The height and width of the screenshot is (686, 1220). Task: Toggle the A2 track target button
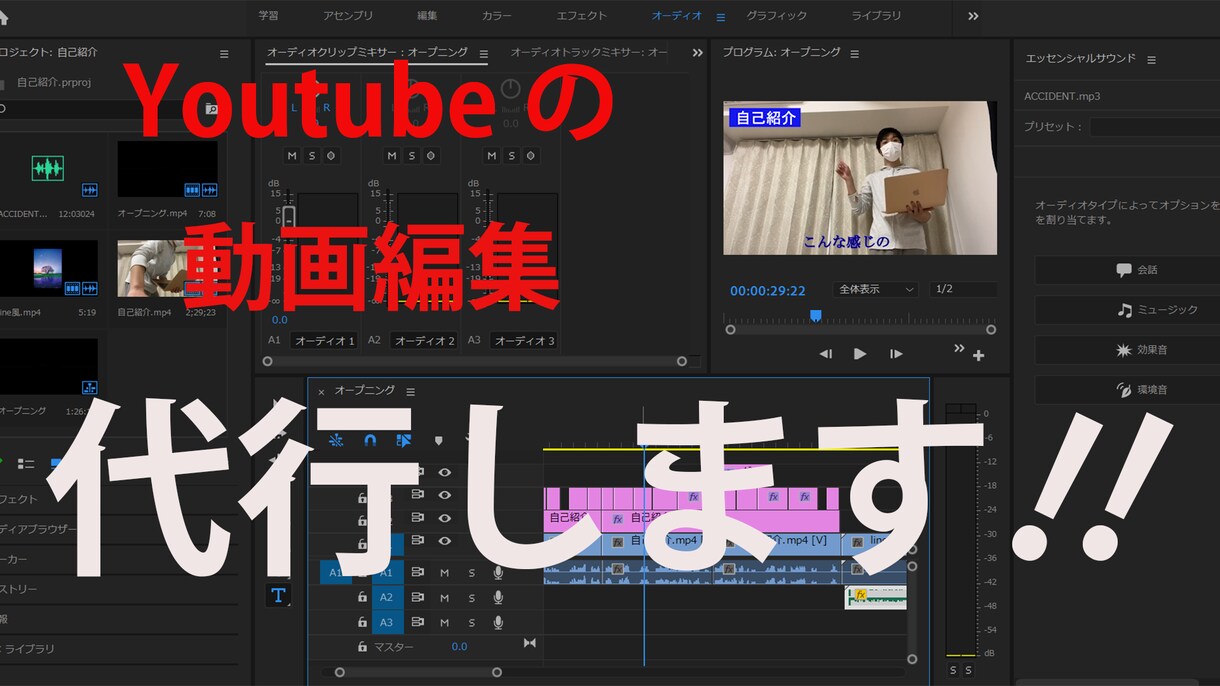(x=388, y=597)
